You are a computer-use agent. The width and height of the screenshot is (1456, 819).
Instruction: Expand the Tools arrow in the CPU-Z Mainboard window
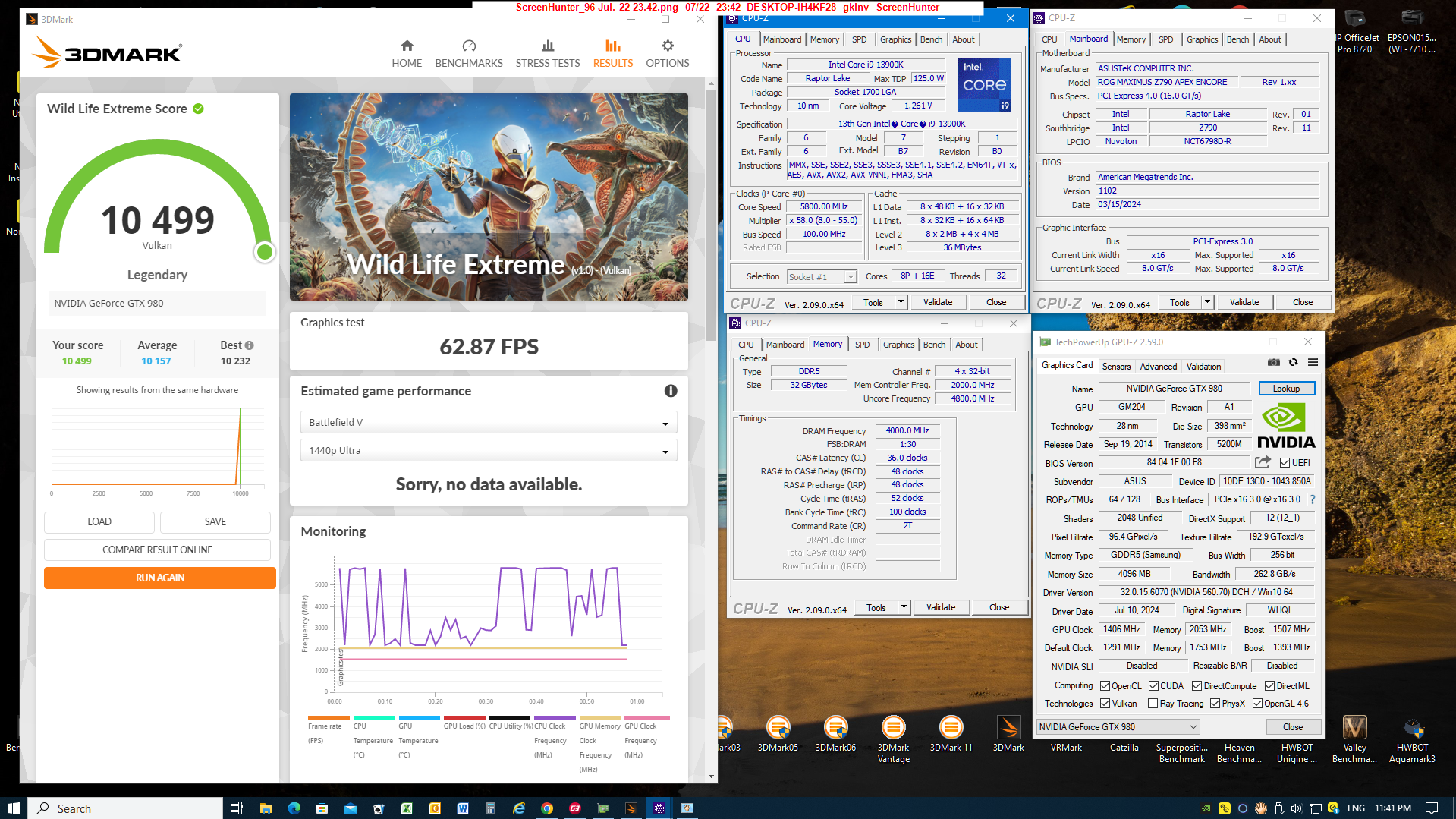[x=1207, y=302]
